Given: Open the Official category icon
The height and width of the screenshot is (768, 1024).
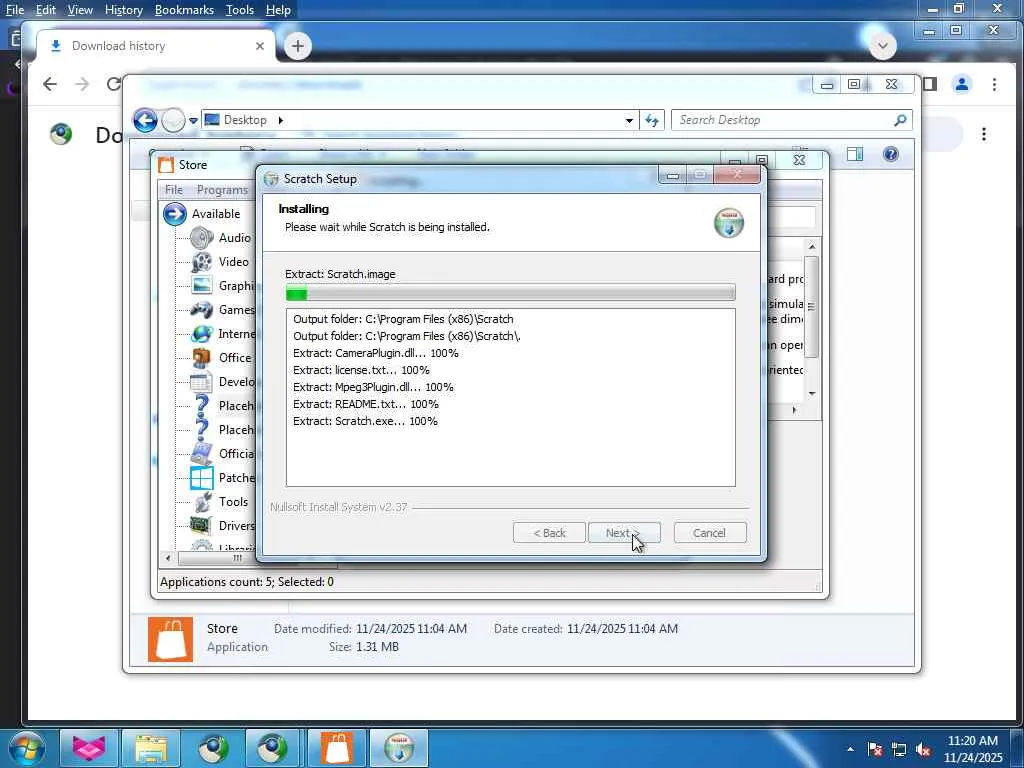Looking at the screenshot, I should [x=202, y=453].
